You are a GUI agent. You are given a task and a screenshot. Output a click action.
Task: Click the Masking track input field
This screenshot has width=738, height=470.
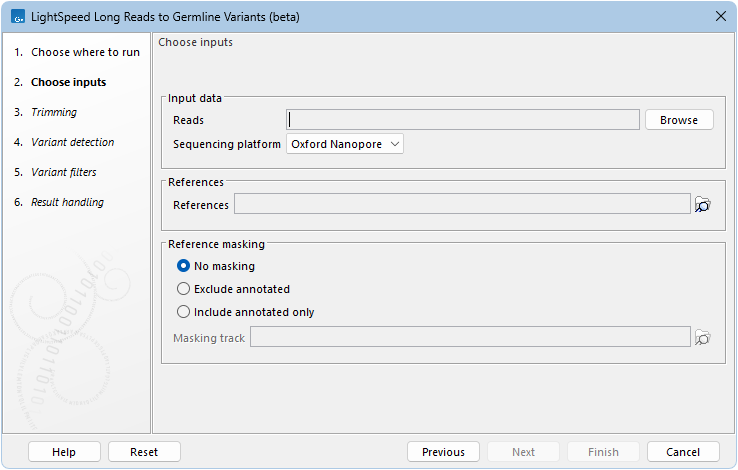tap(470, 337)
